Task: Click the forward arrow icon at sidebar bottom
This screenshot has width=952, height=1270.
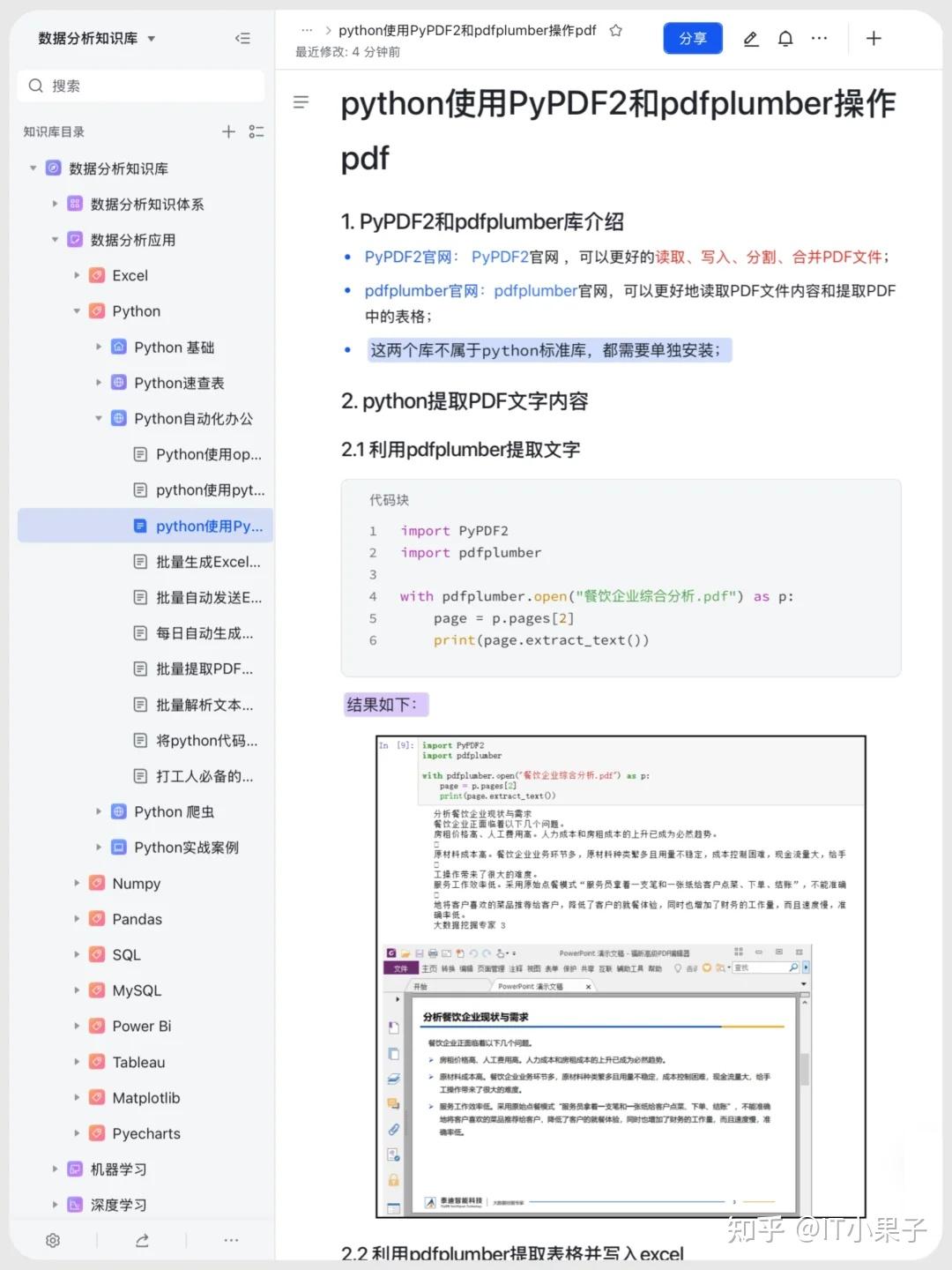Action: [x=142, y=1240]
